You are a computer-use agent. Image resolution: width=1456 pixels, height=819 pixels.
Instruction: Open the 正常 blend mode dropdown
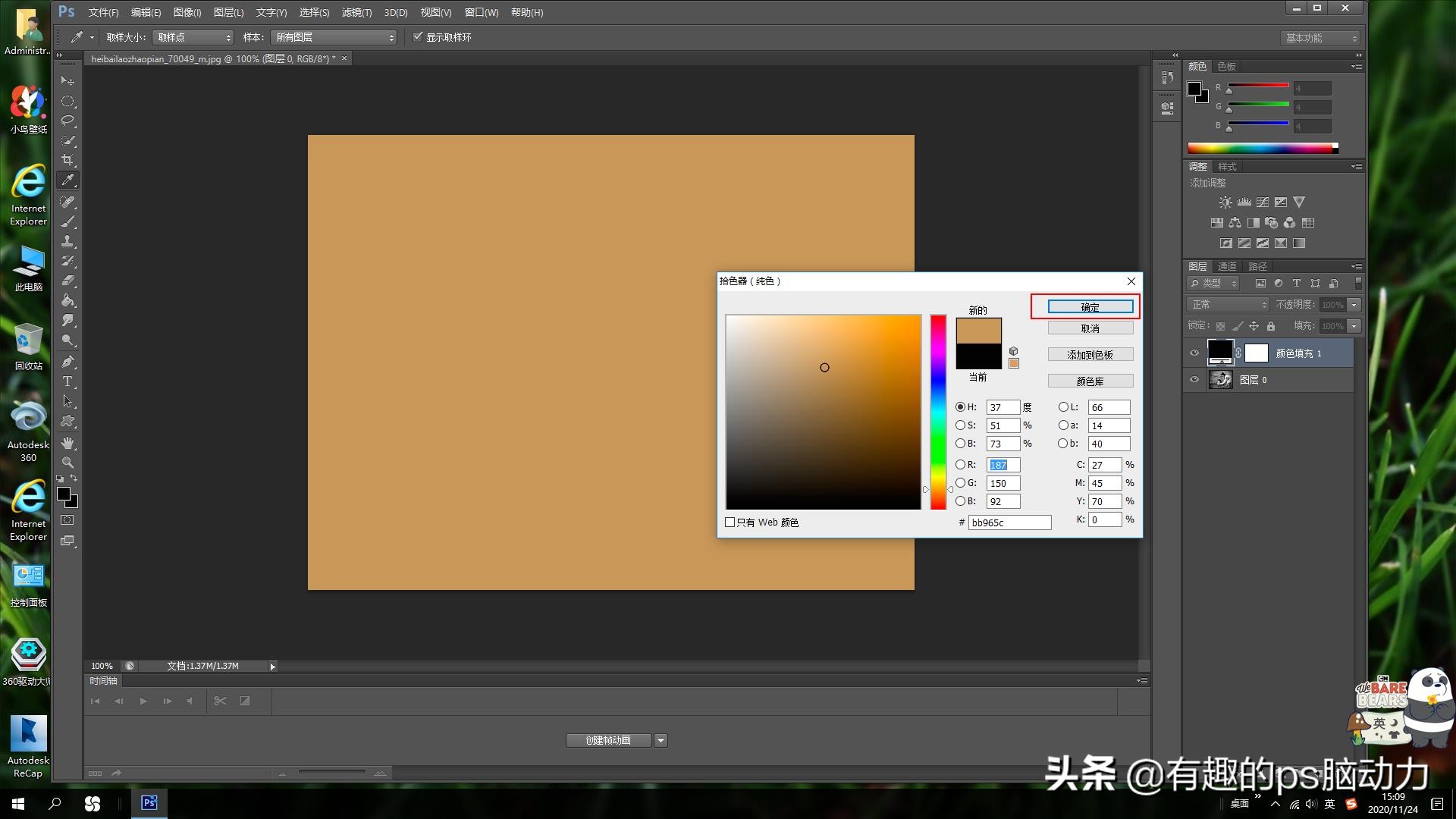pos(1228,305)
